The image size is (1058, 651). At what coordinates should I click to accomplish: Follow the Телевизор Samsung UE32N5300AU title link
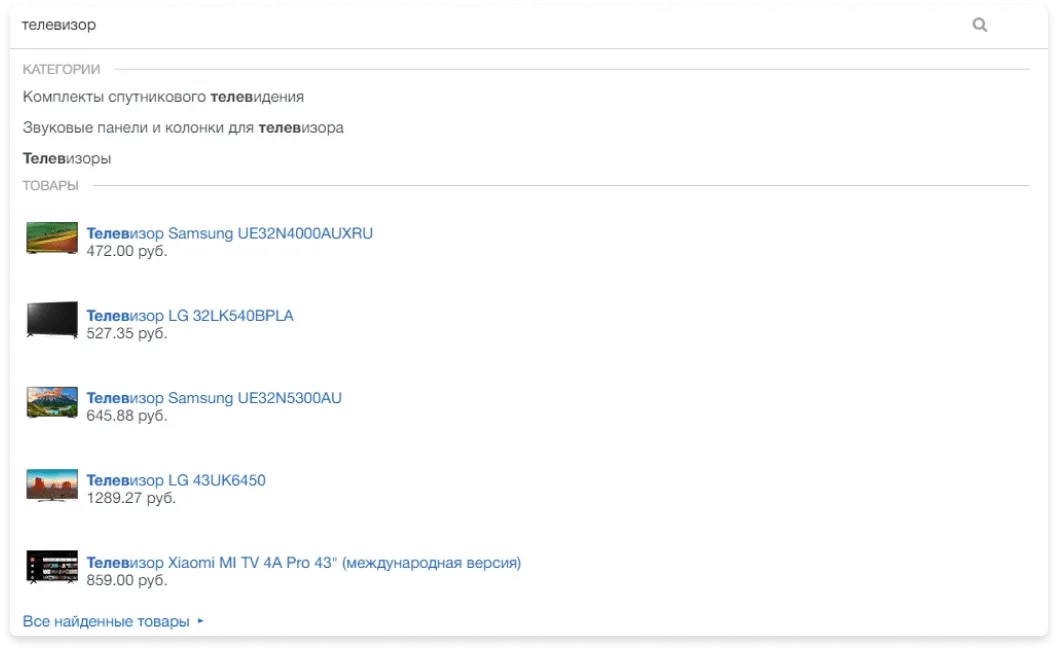click(214, 398)
